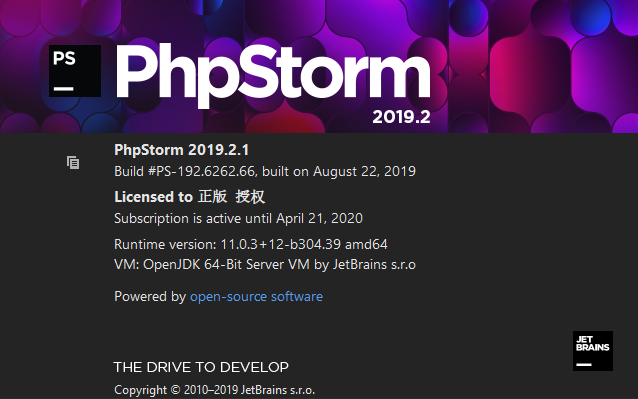Viewport: 638px width, 399px height.
Task: Click the large PhpStorm banner title
Action: pos(273,75)
